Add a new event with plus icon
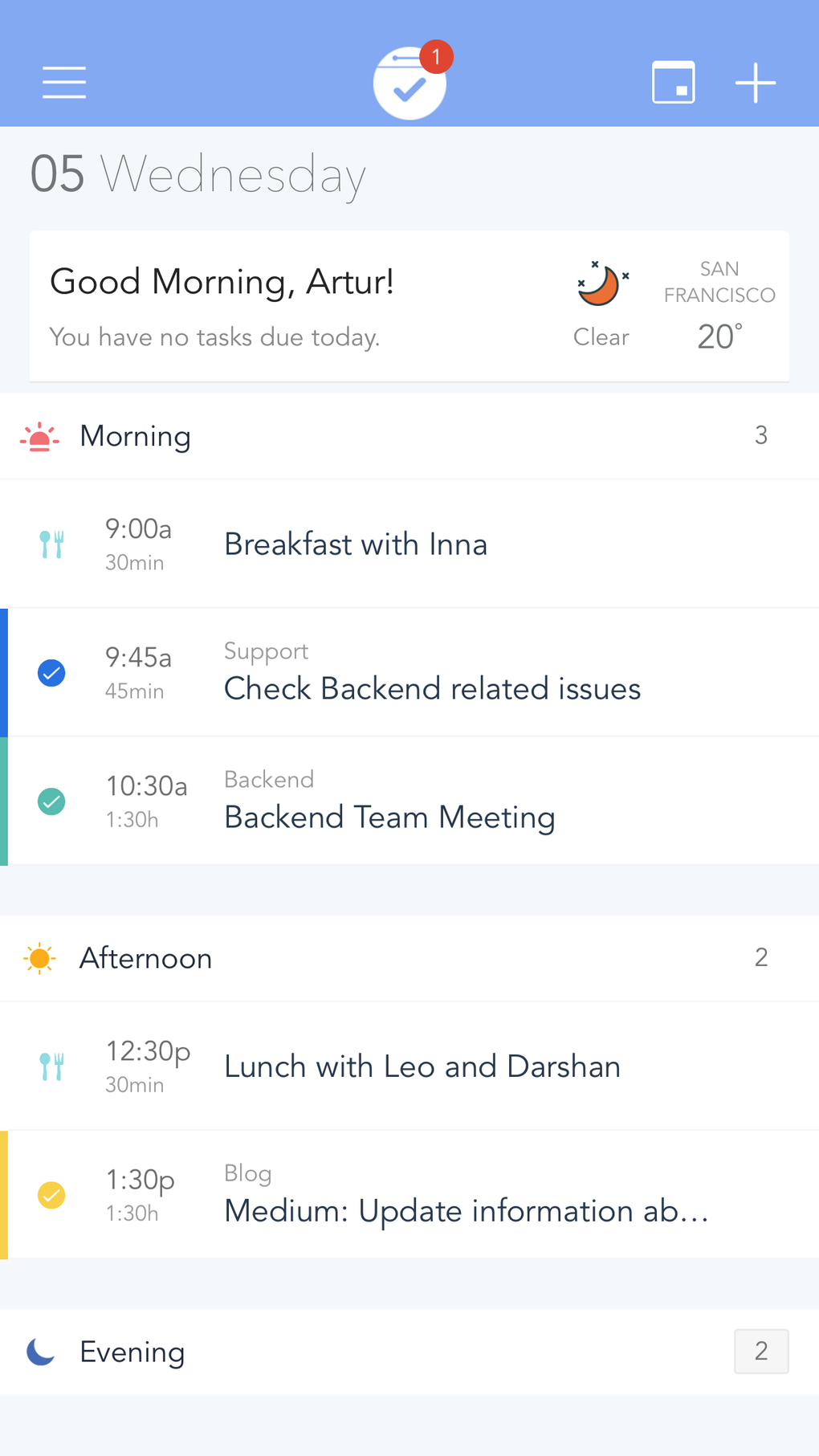 pos(756,83)
